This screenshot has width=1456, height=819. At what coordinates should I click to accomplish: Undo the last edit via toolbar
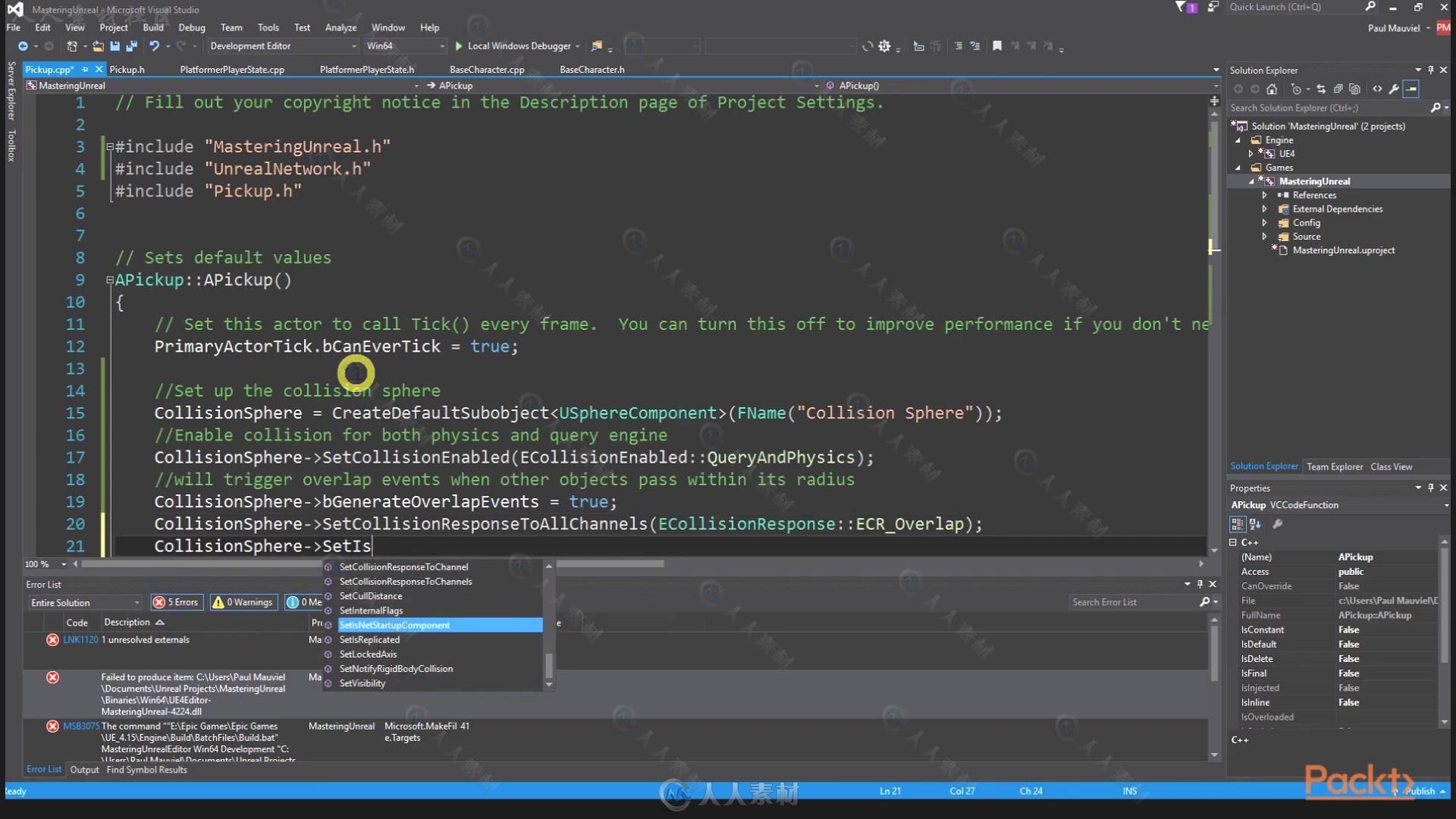click(154, 46)
